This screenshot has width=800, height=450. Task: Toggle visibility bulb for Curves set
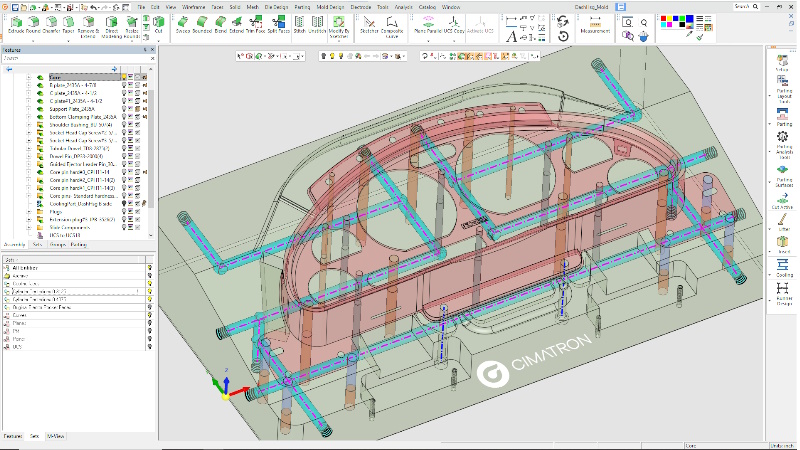[x=149, y=315]
